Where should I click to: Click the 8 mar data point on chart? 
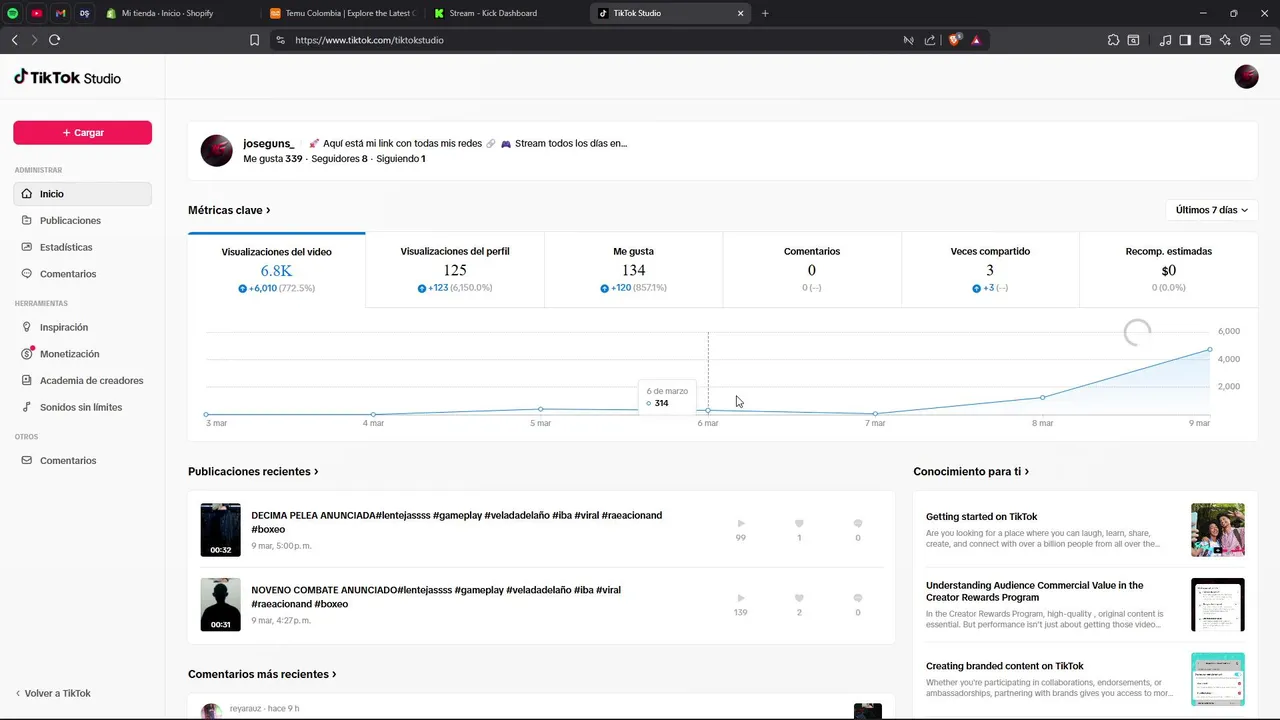tap(1042, 397)
